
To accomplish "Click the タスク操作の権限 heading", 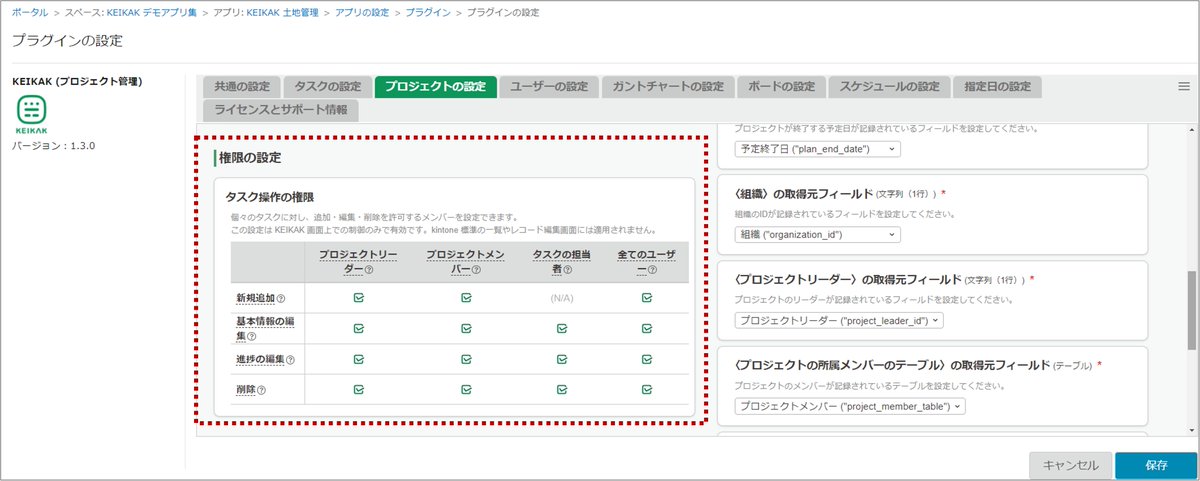I will pos(271,197).
